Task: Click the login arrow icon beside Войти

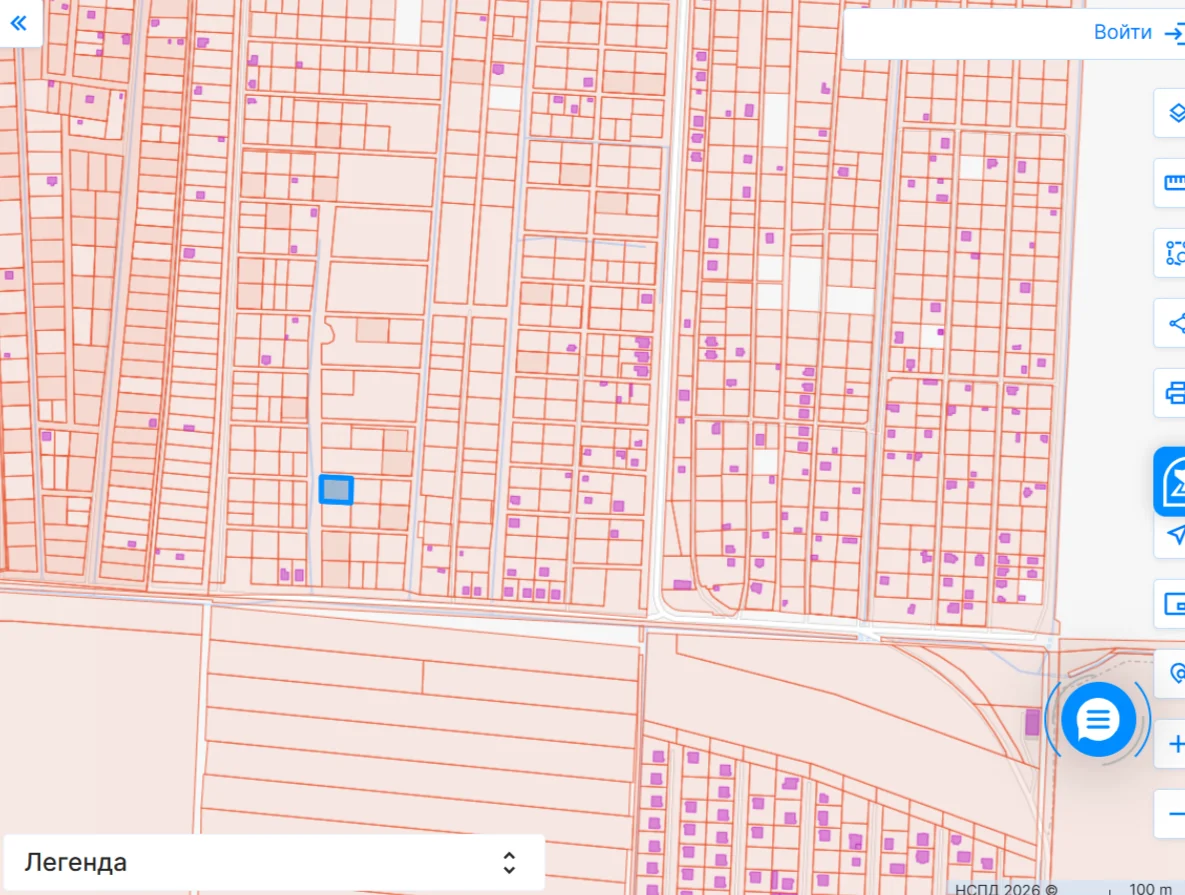Action: point(1174,33)
